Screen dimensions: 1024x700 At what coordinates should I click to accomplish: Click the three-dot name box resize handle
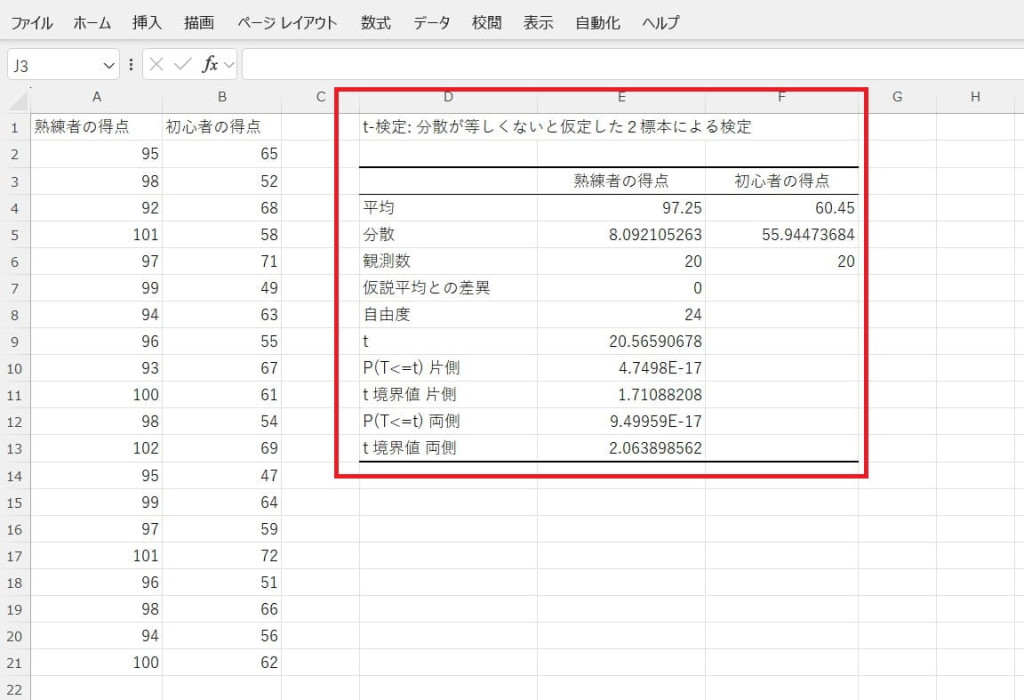tap(131, 65)
